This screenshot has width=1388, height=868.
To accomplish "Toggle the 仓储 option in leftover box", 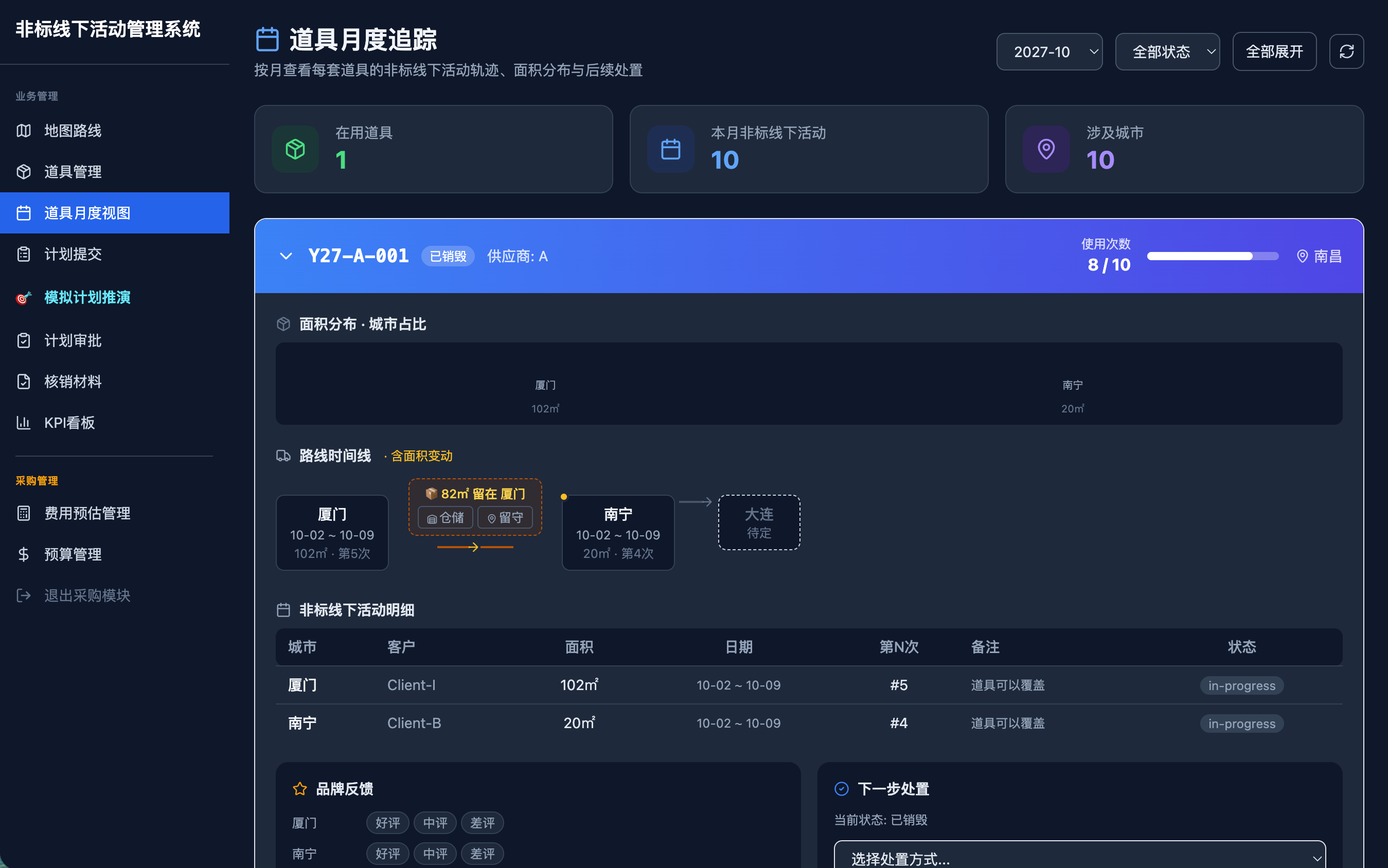I will pyautogui.click(x=445, y=518).
